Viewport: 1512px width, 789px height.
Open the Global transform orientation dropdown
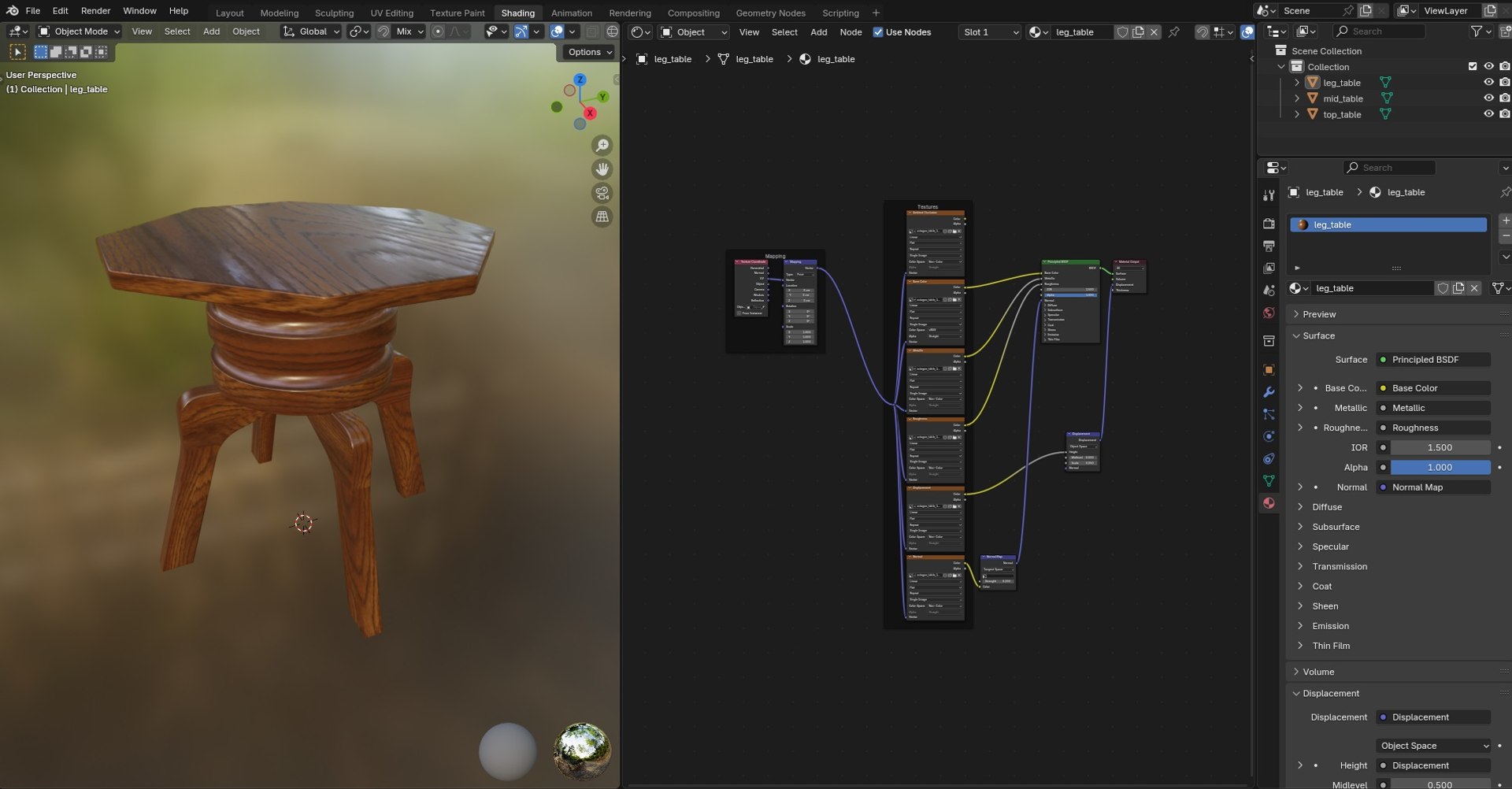coord(311,31)
